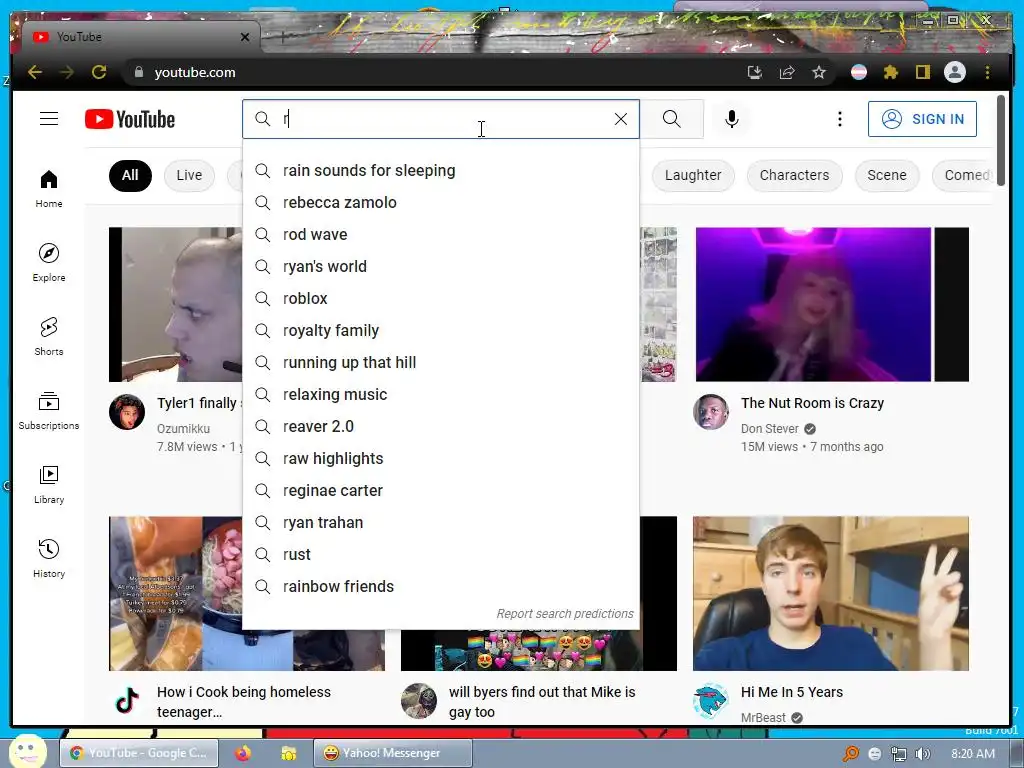Choose suggestion 'rebecca zamolo'
This screenshot has height=768, width=1024.
click(x=441, y=202)
